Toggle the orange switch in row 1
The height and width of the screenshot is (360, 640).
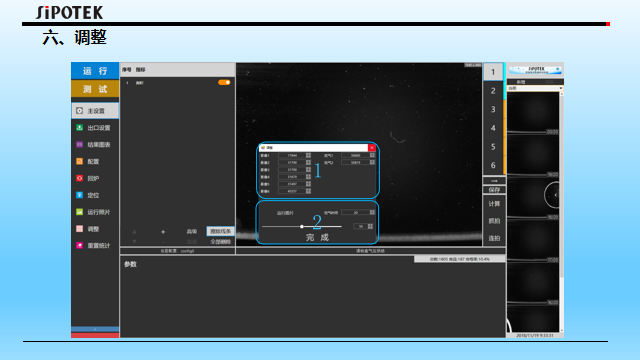[x=224, y=82]
